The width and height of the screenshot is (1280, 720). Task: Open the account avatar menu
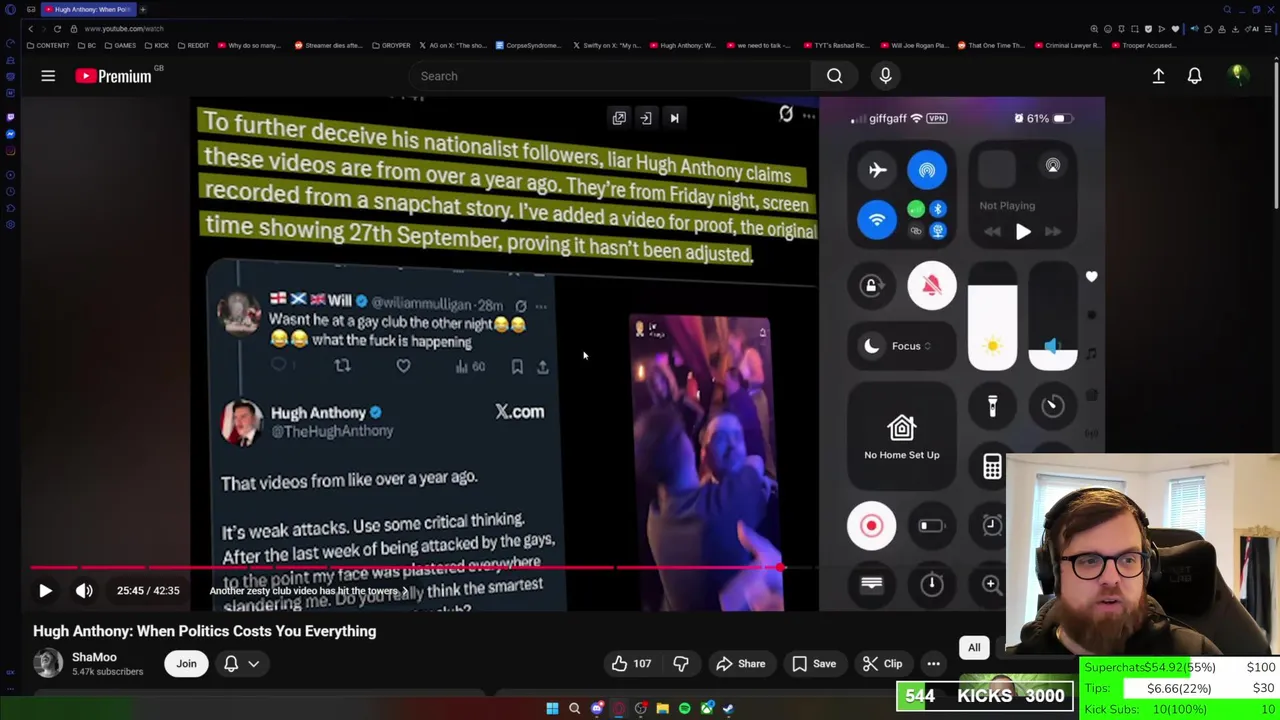[1237, 75]
